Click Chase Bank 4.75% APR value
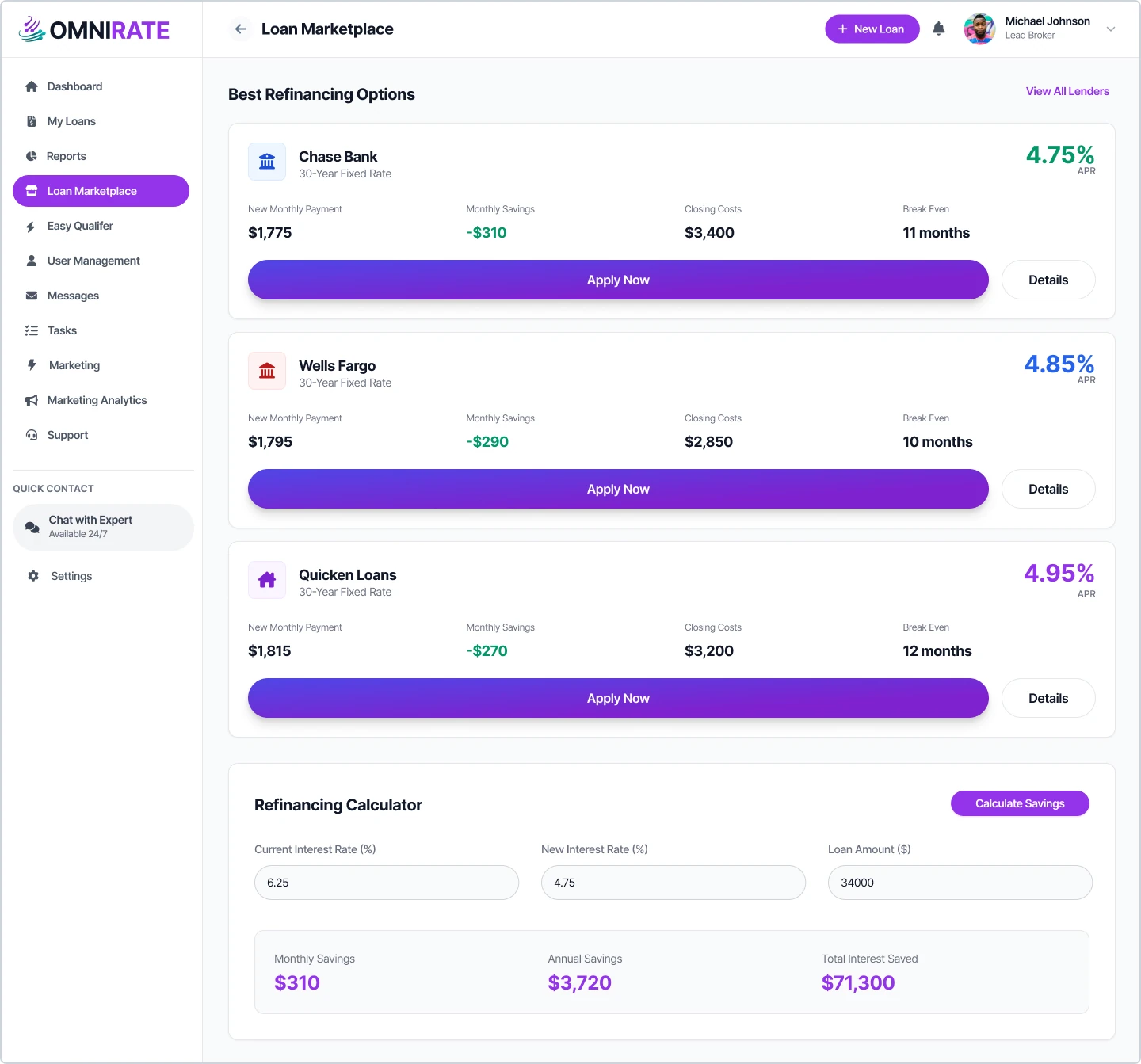 click(x=1060, y=154)
